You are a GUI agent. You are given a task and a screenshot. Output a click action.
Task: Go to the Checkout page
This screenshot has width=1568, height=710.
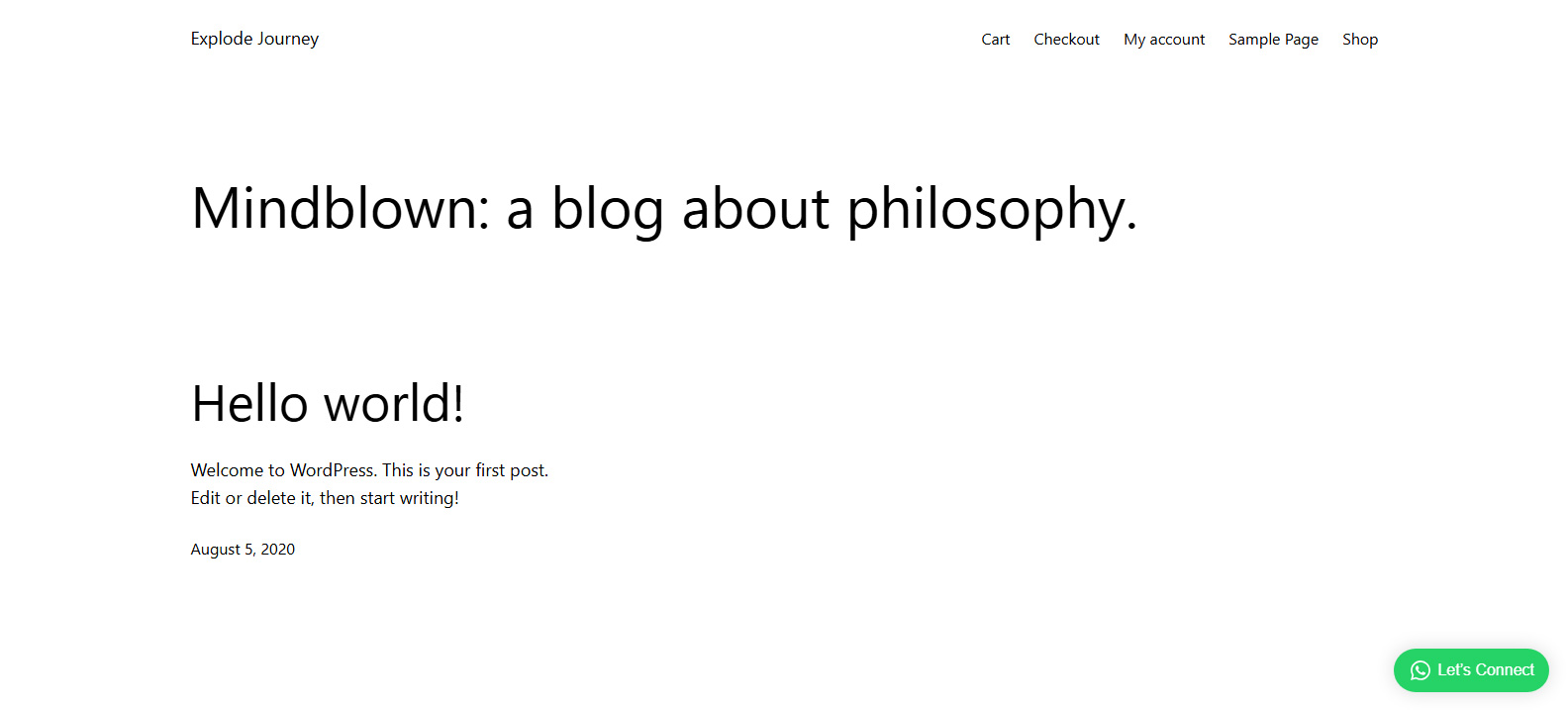pyautogui.click(x=1066, y=40)
